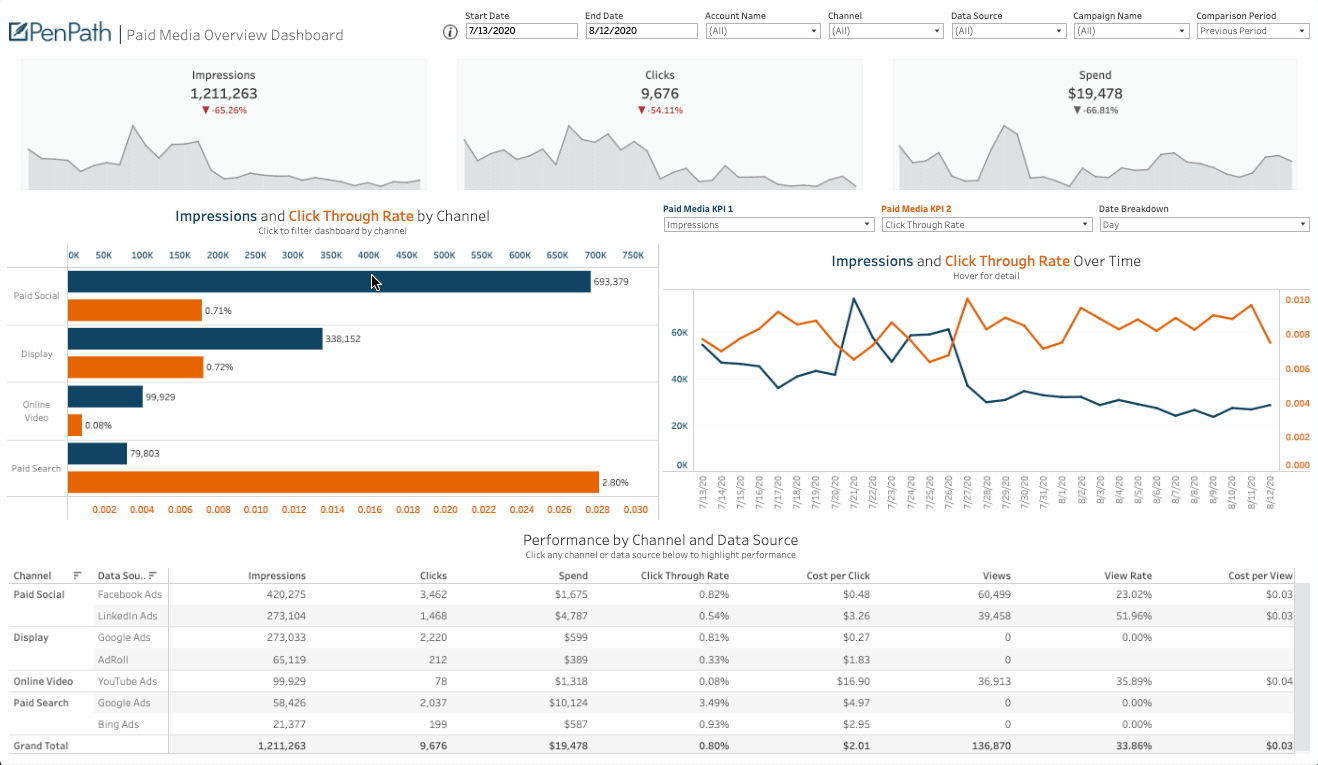1318x765 pixels.
Task: Click the Display channel in table
Action: 30,637
